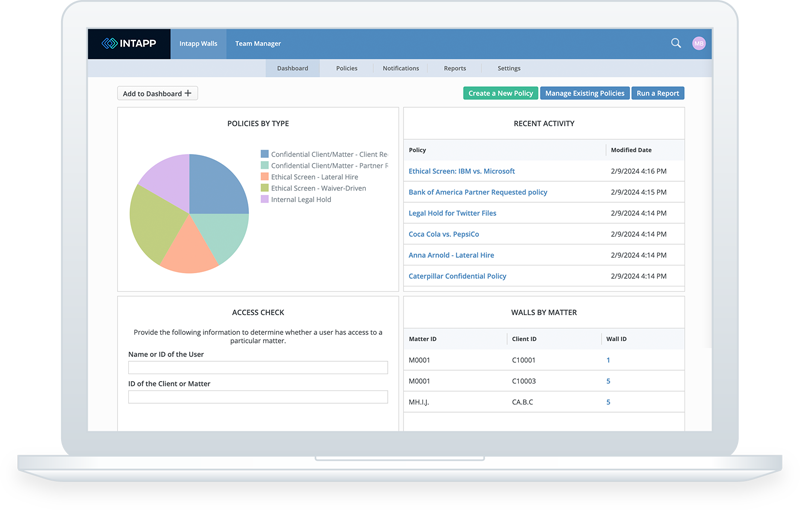The image size is (800, 510).
Task: Click the 2/9/2024 4:16 PM date cell
Action: point(638,171)
